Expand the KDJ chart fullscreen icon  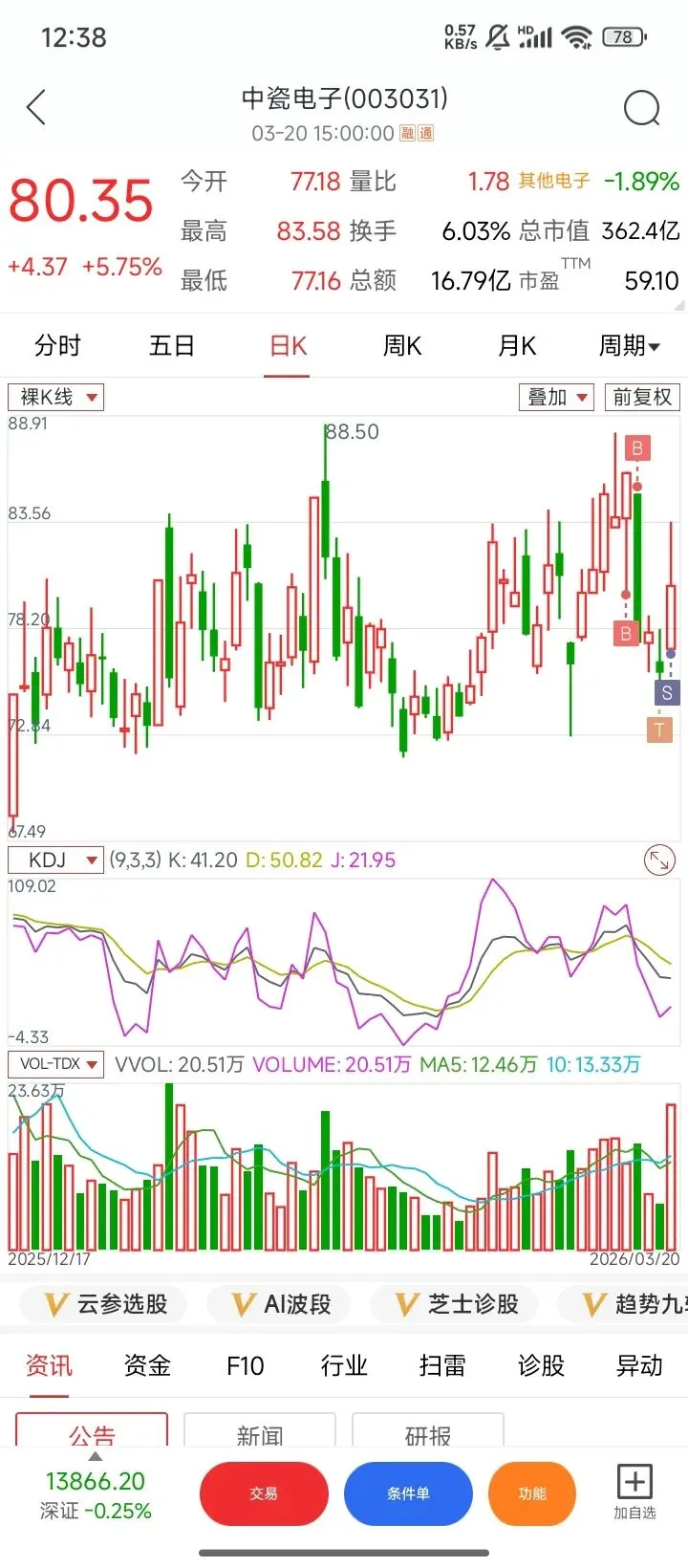pos(659,860)
